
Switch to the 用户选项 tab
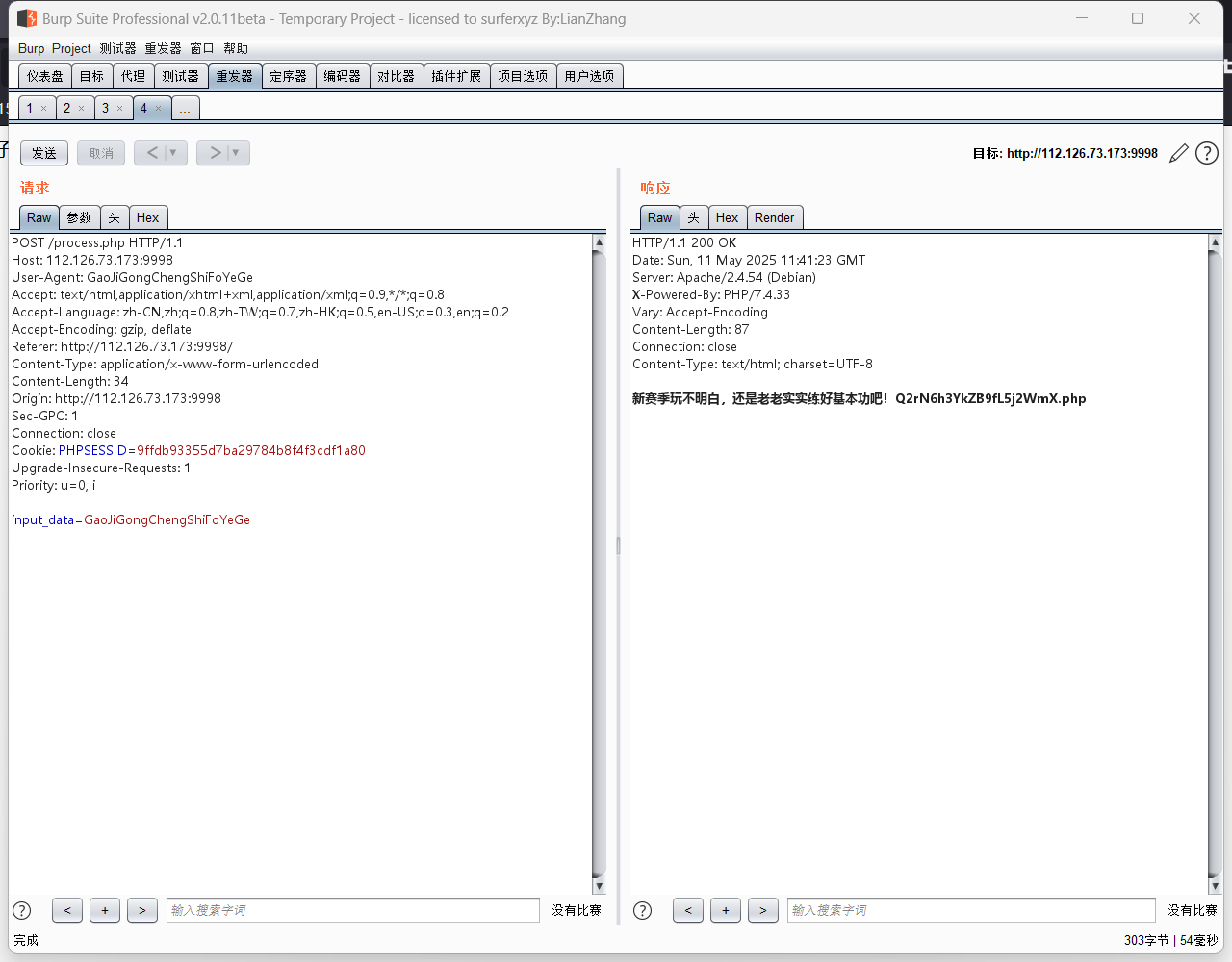coord(589,76)
